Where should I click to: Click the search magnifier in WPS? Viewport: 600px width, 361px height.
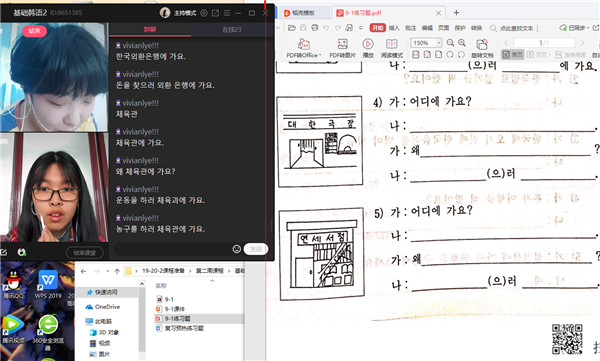point(493,28)
